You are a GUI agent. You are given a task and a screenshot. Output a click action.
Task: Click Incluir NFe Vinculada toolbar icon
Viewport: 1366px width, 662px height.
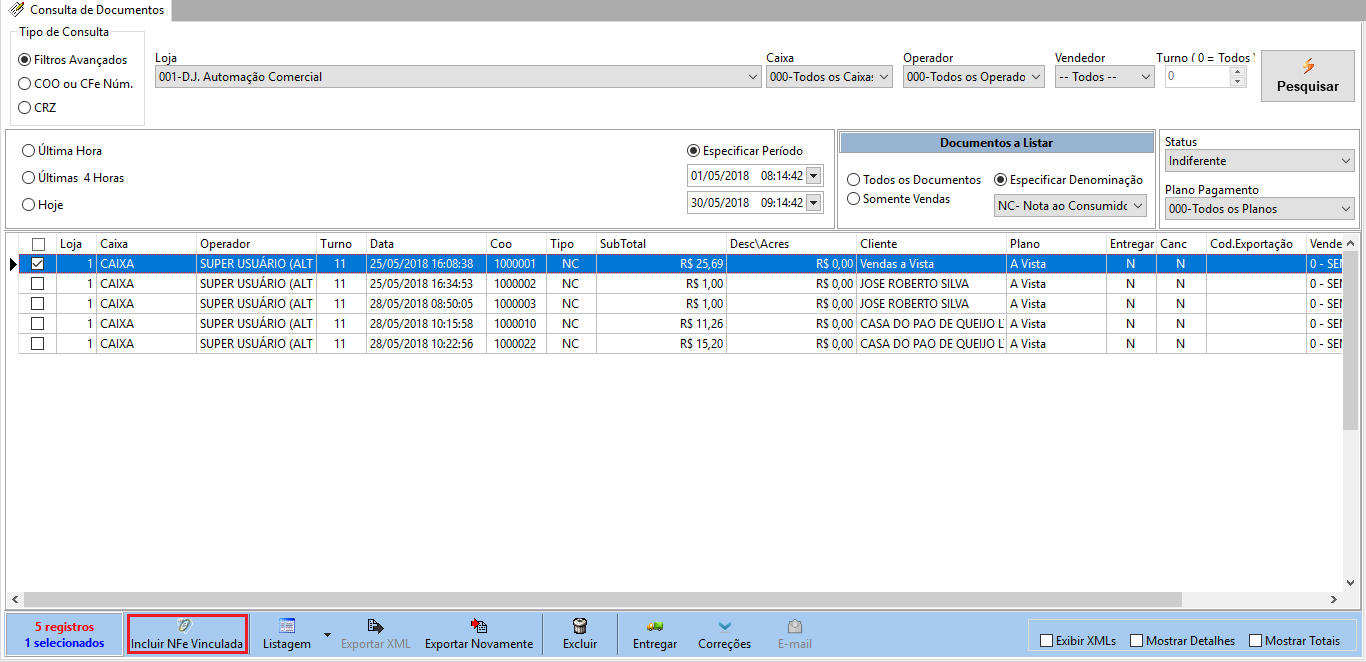pos(186,626)
